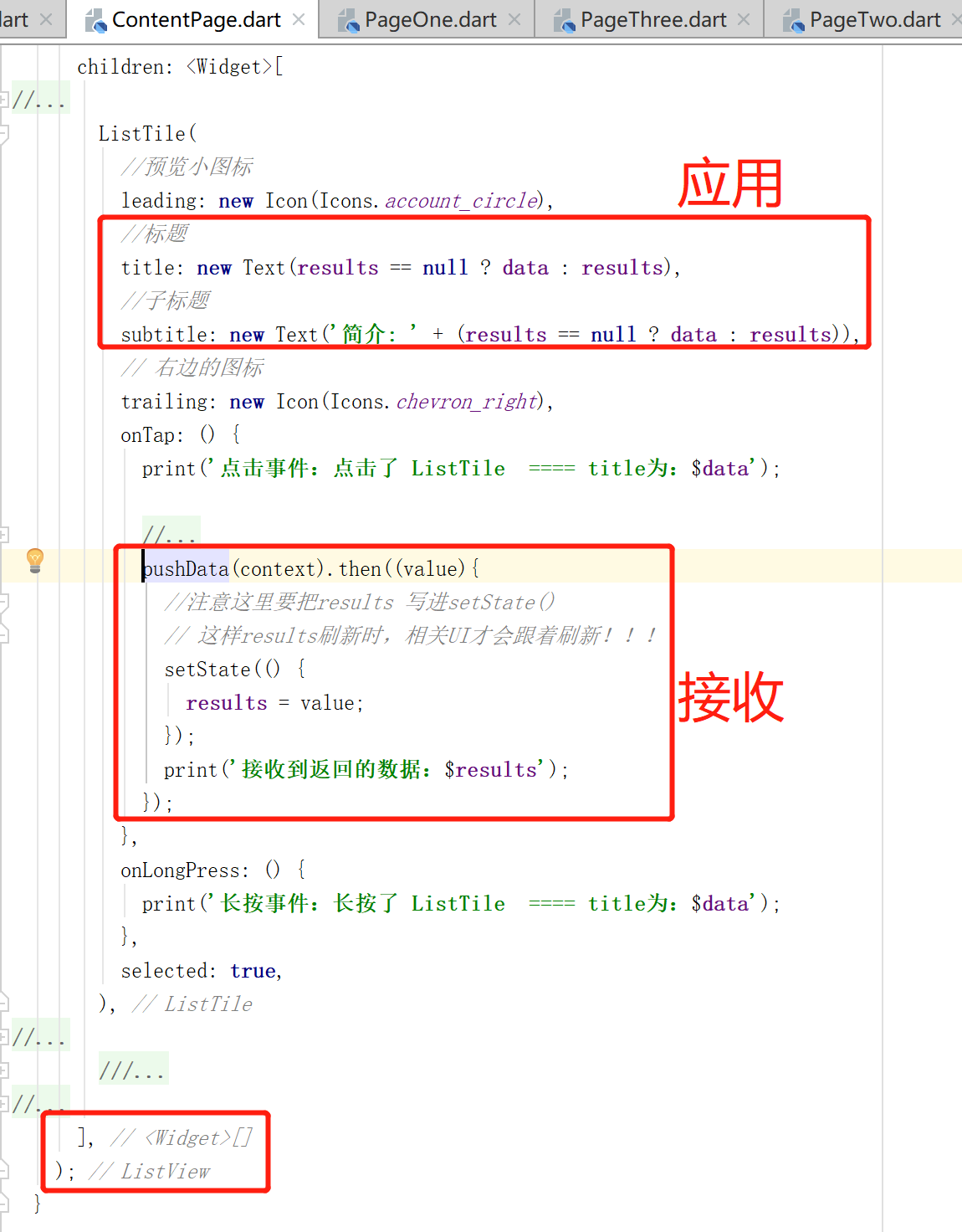Viewport: 962px width, 1232px height.
Task: Click the ContentPage.dart file icon
Action: [x=96, y=20]
